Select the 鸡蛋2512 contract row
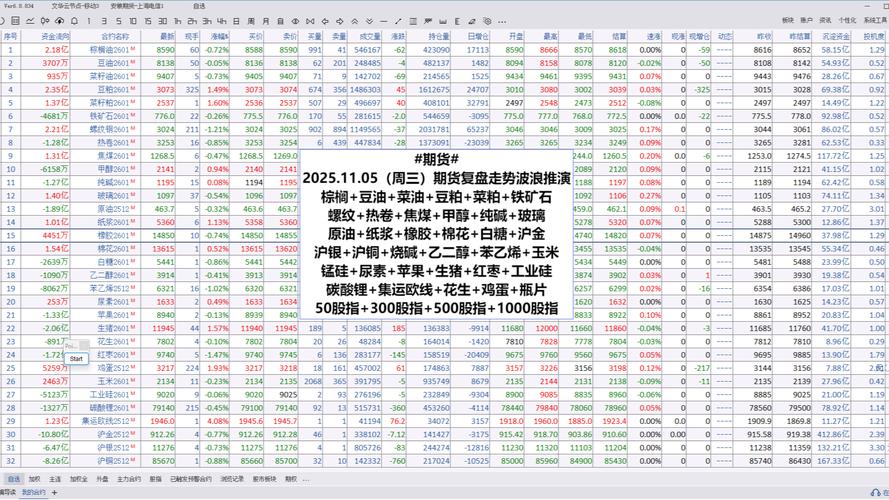Viewport: 889px width, 500px height. [x=444, y=368]
